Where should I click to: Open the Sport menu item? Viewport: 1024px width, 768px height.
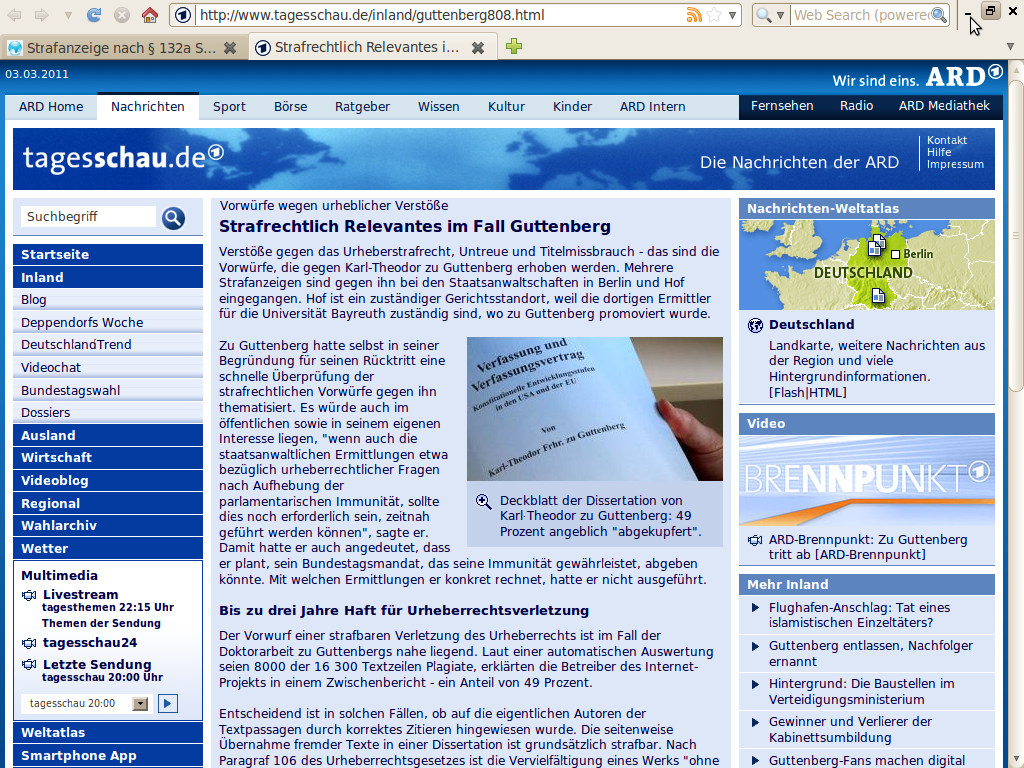pos(229,106)
